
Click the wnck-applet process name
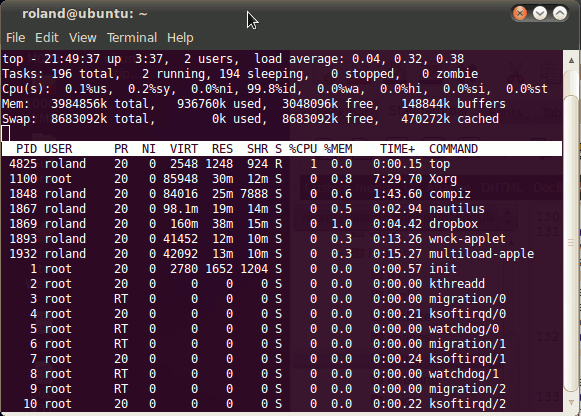click(467, 239)
